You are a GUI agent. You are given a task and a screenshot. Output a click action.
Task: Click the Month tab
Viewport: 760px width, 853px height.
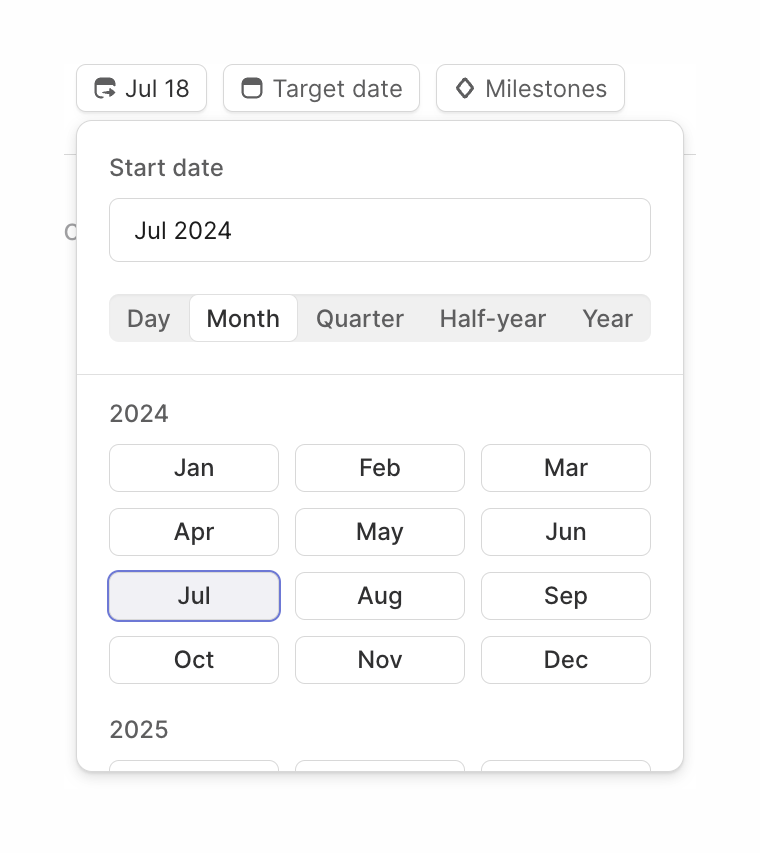click(x=243, y=318)
